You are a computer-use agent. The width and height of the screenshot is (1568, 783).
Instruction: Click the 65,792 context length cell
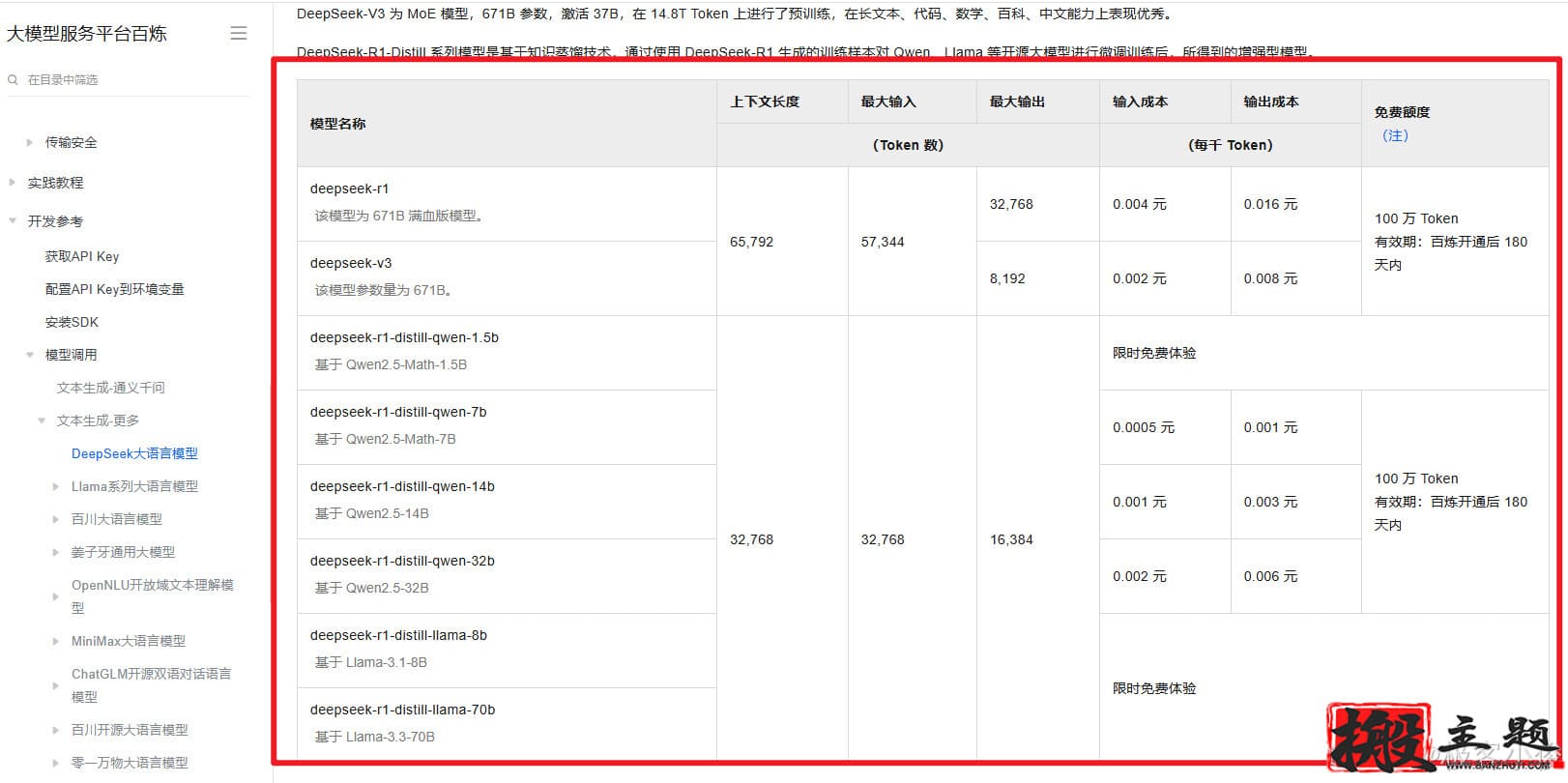[x=782, y=242]
